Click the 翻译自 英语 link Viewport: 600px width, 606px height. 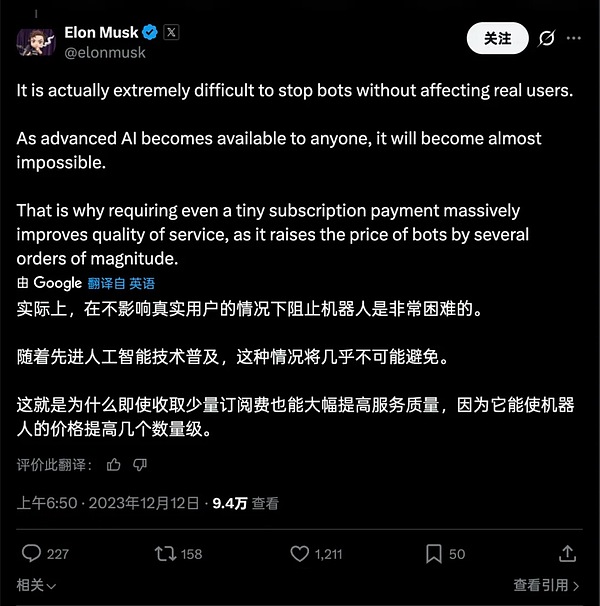coord(121,283)
